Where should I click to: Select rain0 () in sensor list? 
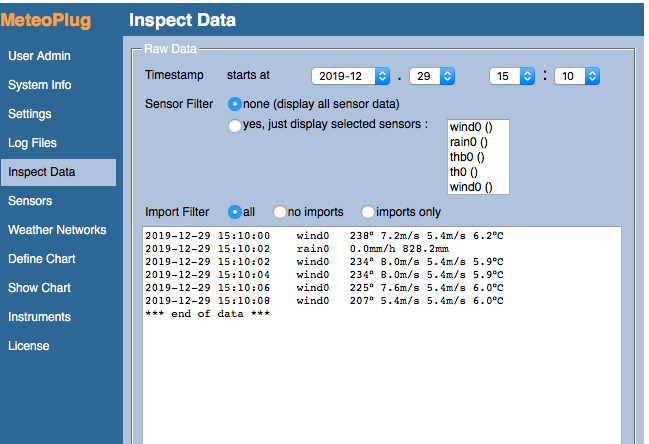tap(478, 142)
